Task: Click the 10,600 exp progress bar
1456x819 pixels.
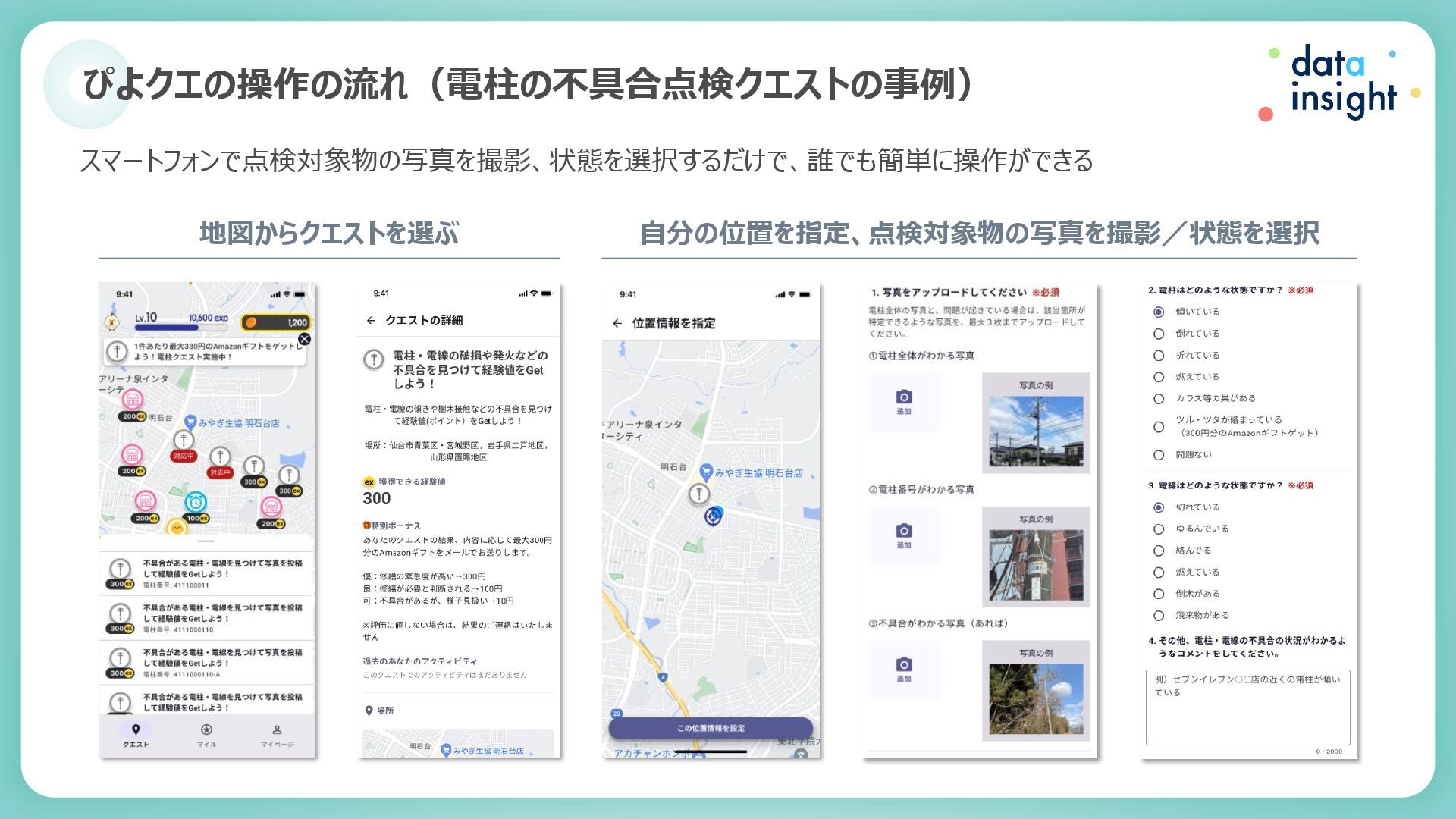Action: (x=182, y=328)
